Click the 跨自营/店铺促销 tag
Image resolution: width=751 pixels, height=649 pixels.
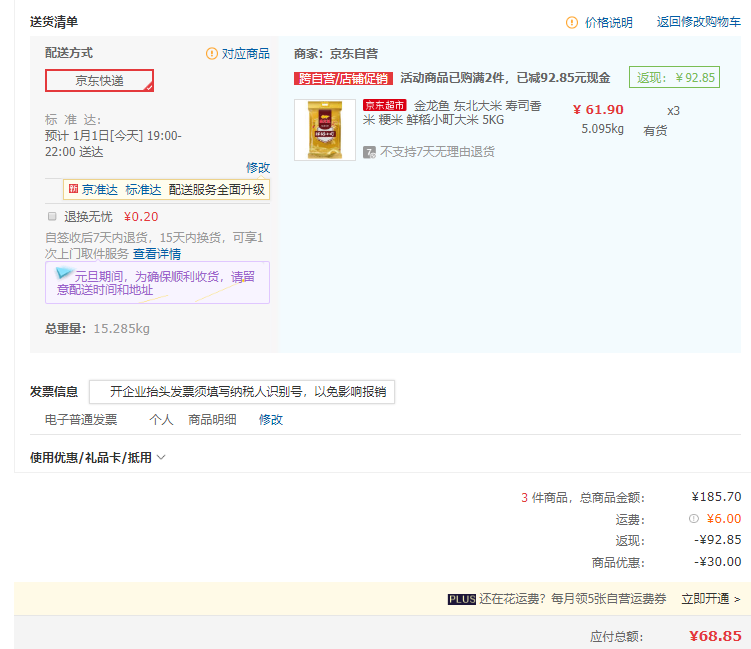343,79
